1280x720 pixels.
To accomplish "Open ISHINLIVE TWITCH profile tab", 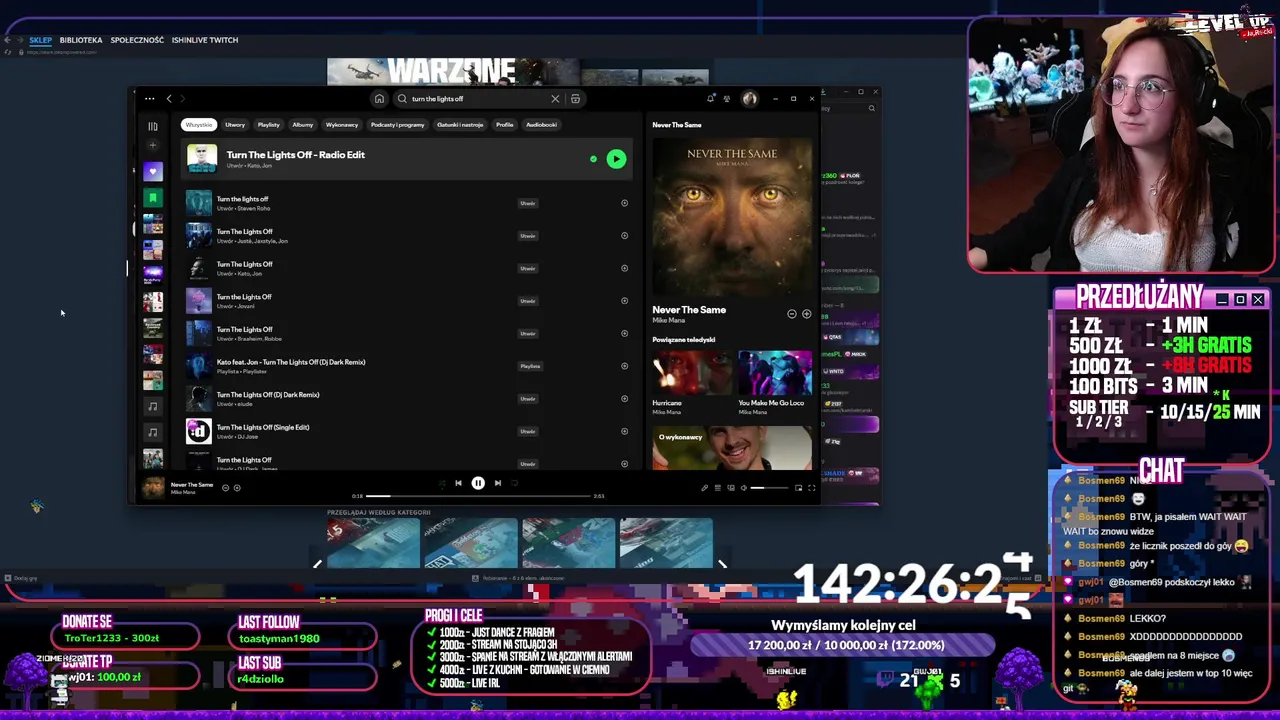I will [205, 40].
